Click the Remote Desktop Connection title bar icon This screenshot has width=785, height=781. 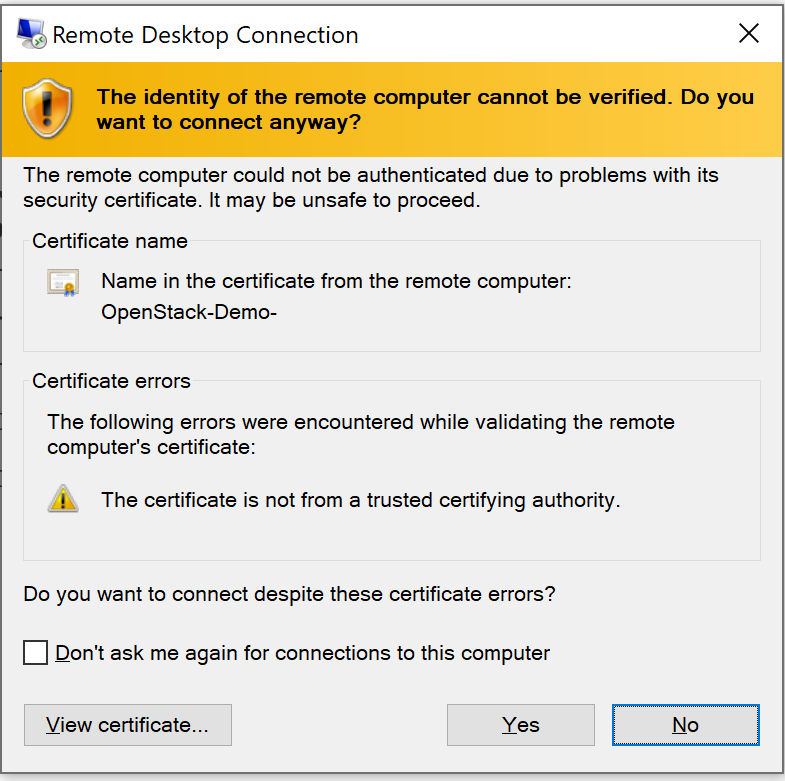31,35
